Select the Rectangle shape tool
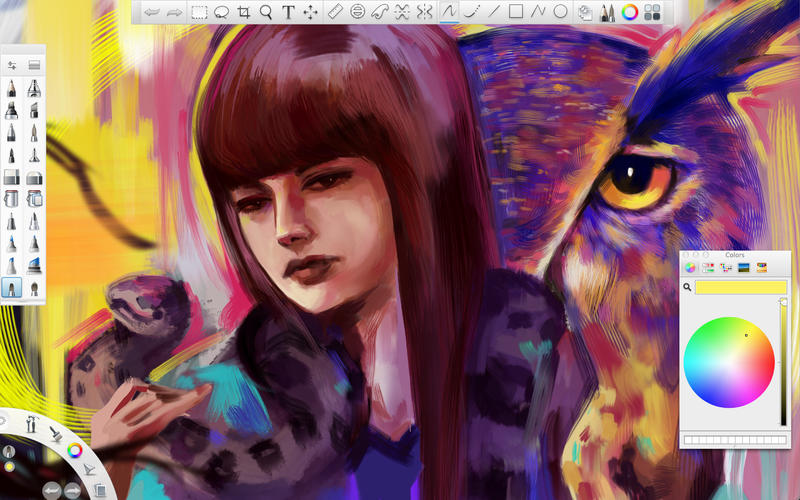 [x=516, y=13]
